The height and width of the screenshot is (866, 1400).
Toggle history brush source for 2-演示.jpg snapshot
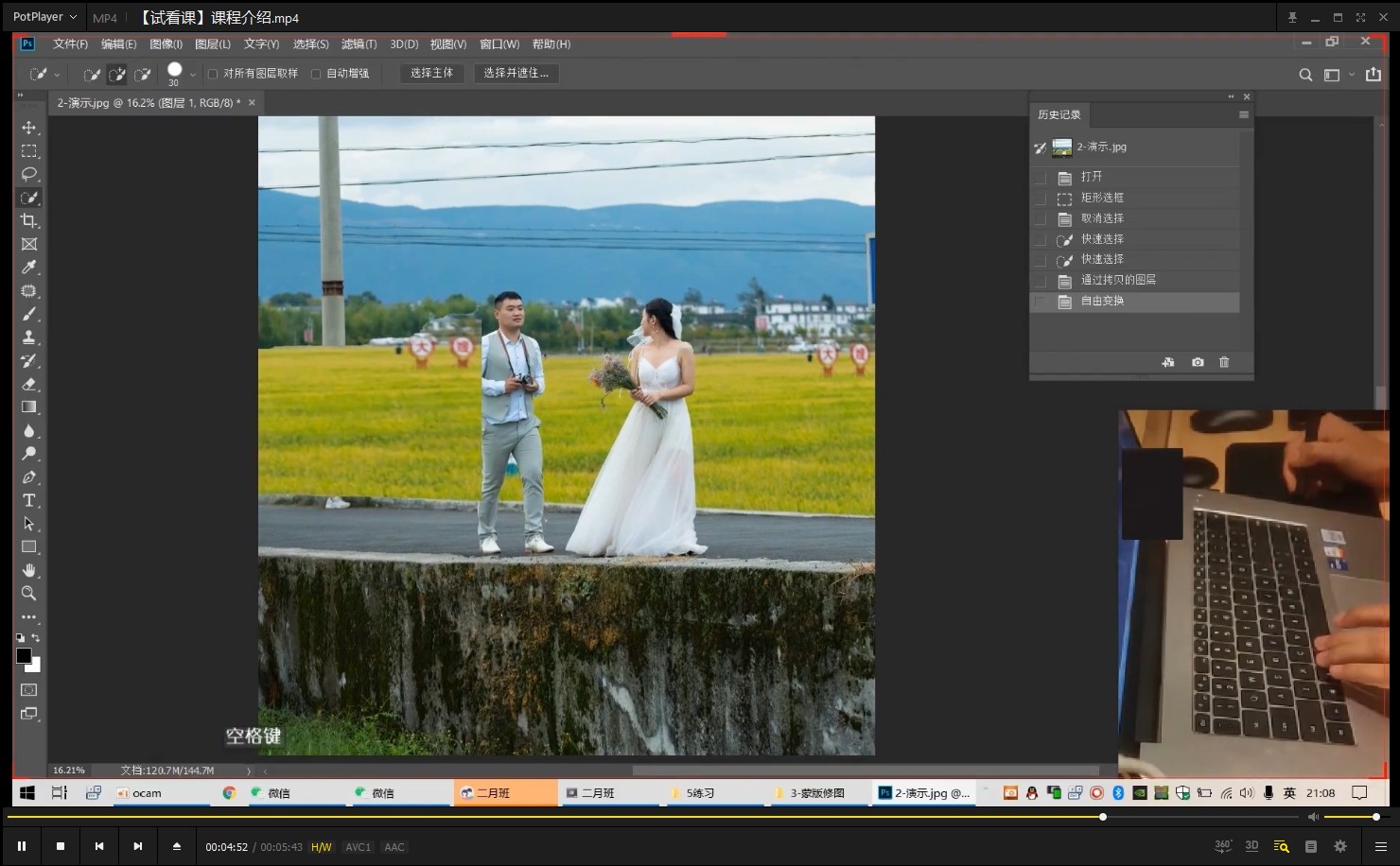coord(1041,147)
